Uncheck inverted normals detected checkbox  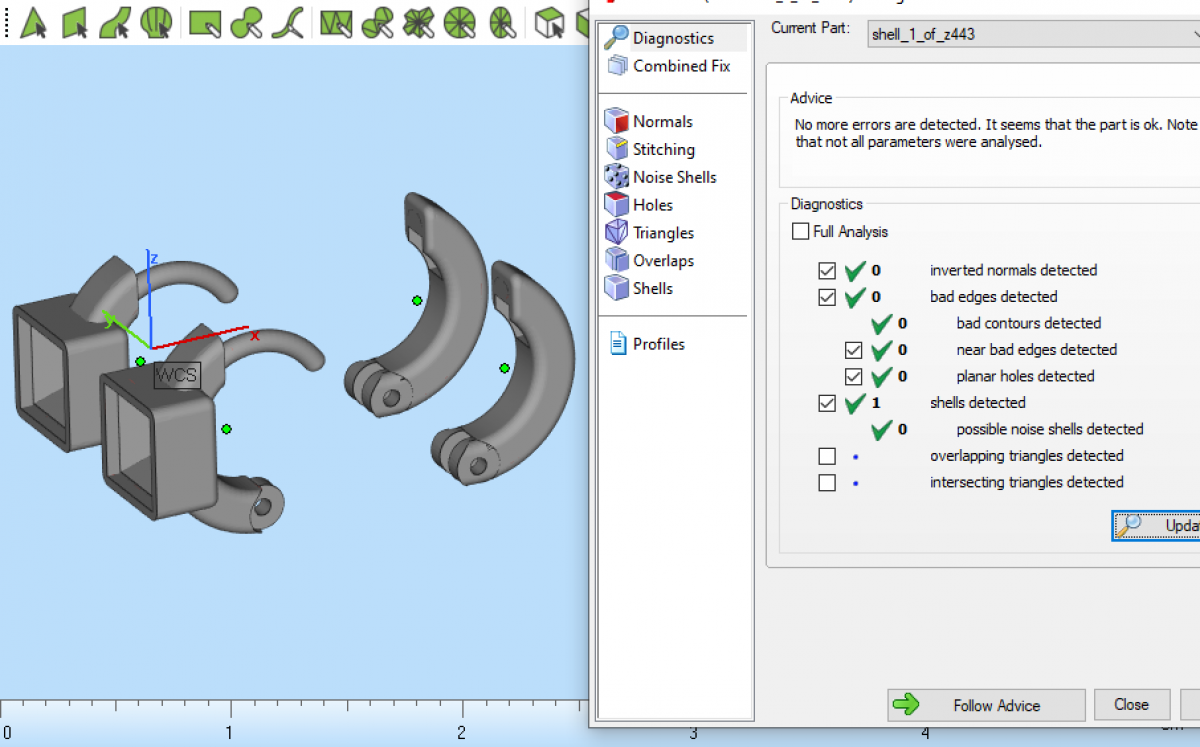pyautogui.click(x=827, y=271)
